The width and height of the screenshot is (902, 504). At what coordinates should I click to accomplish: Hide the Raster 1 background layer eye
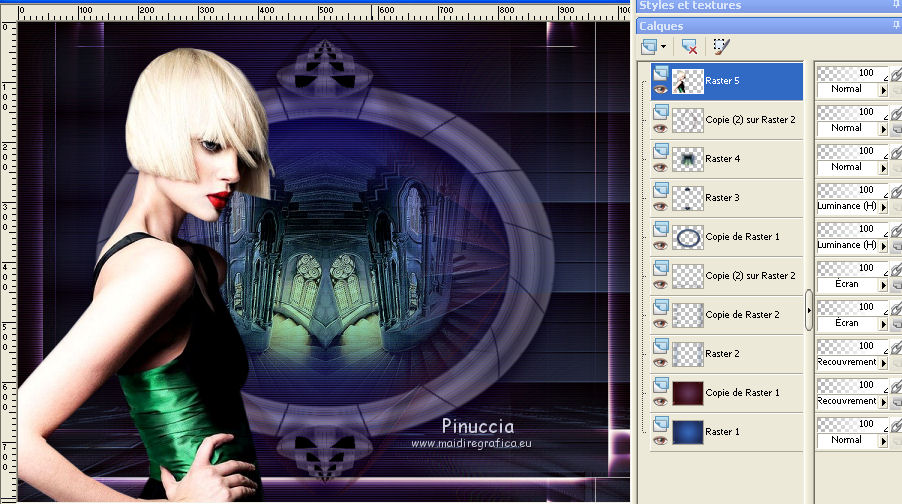point(660,440)
